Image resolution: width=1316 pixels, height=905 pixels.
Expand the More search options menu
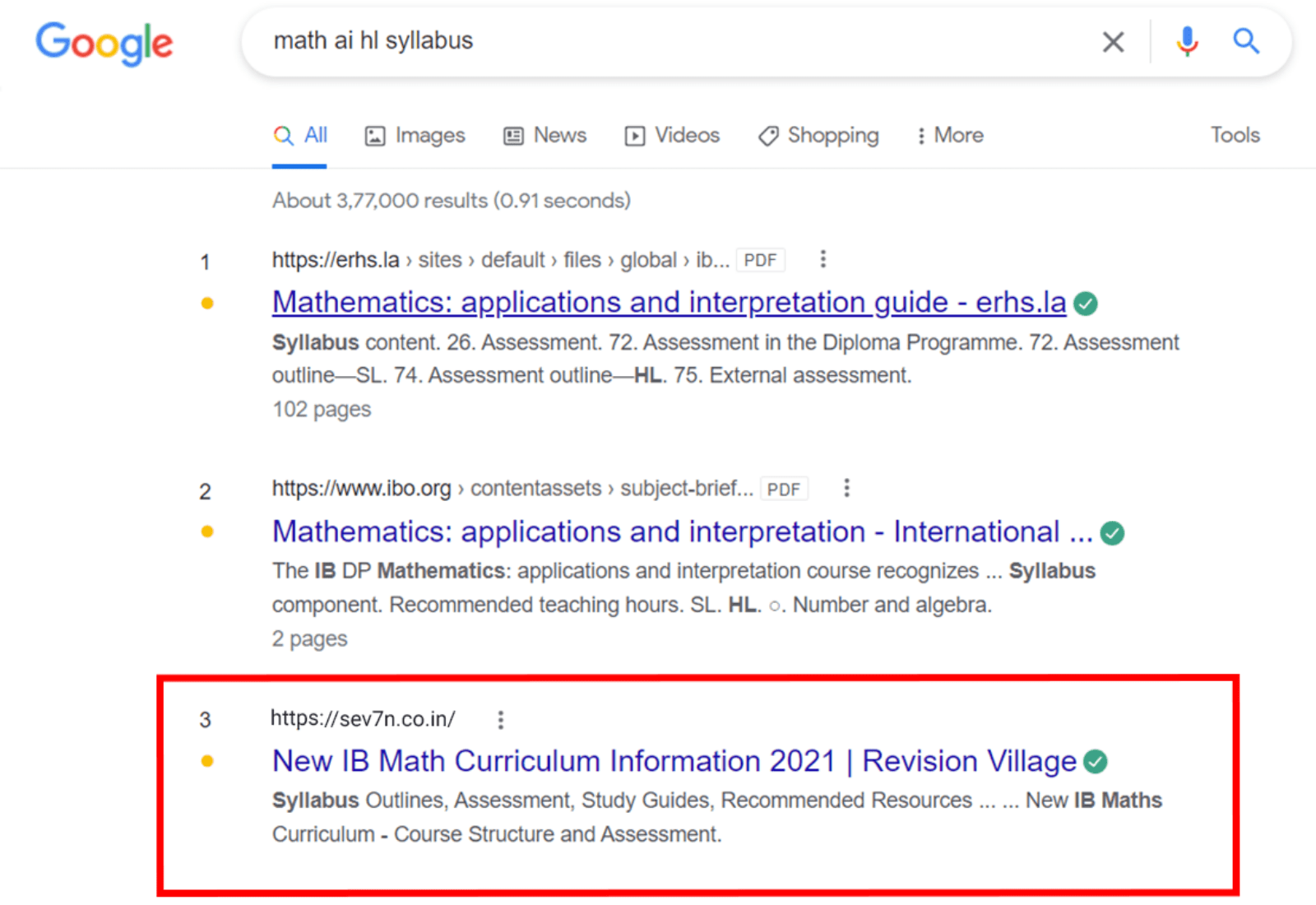(950, 136)
